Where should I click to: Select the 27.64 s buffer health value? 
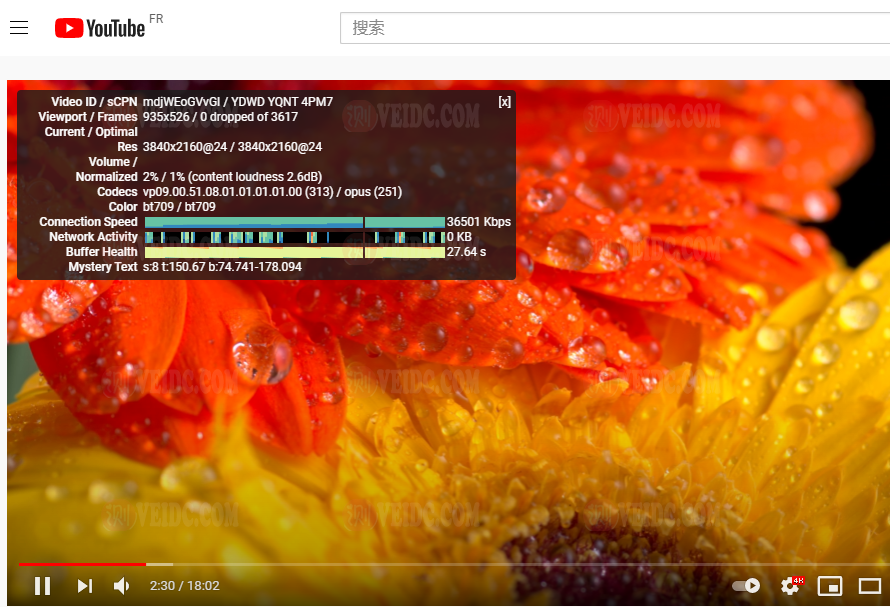[466, 252]
